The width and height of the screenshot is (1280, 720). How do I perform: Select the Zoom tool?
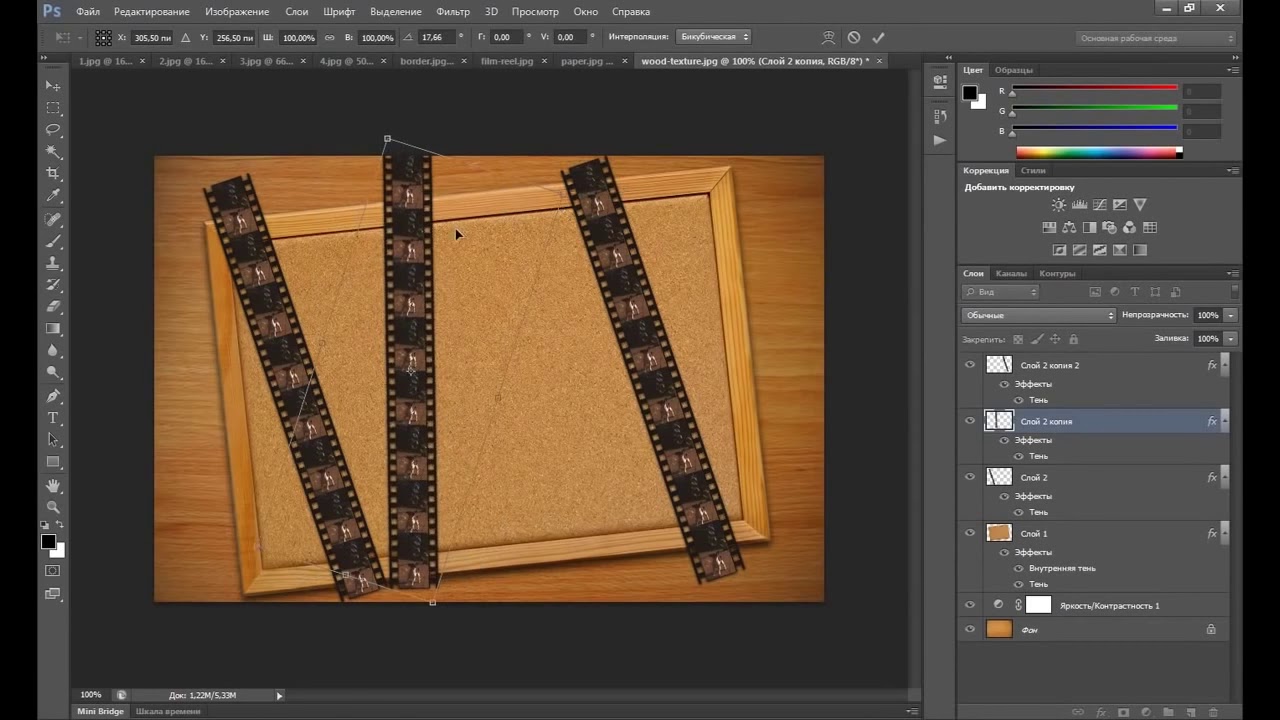(x=53, y=507)
